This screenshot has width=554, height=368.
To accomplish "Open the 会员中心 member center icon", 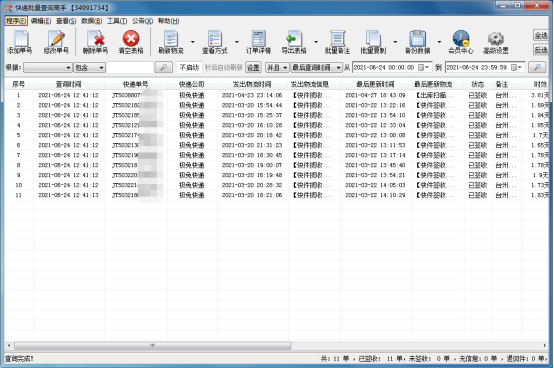I will click(x=461, y=38).
